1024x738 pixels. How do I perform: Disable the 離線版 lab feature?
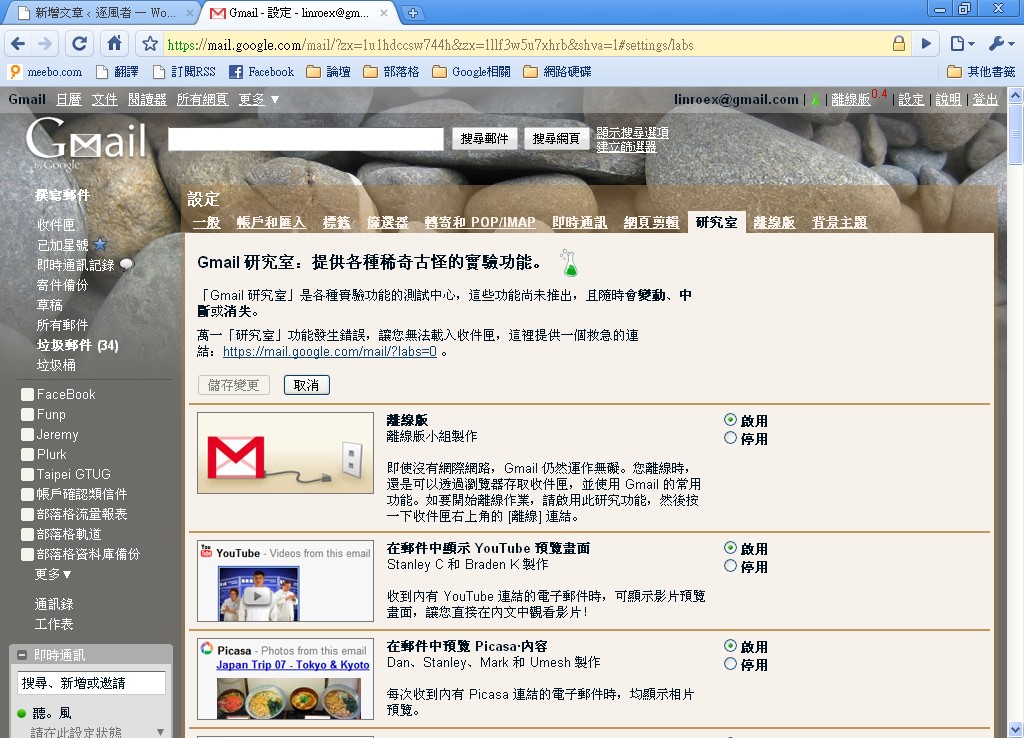(730, 438)
